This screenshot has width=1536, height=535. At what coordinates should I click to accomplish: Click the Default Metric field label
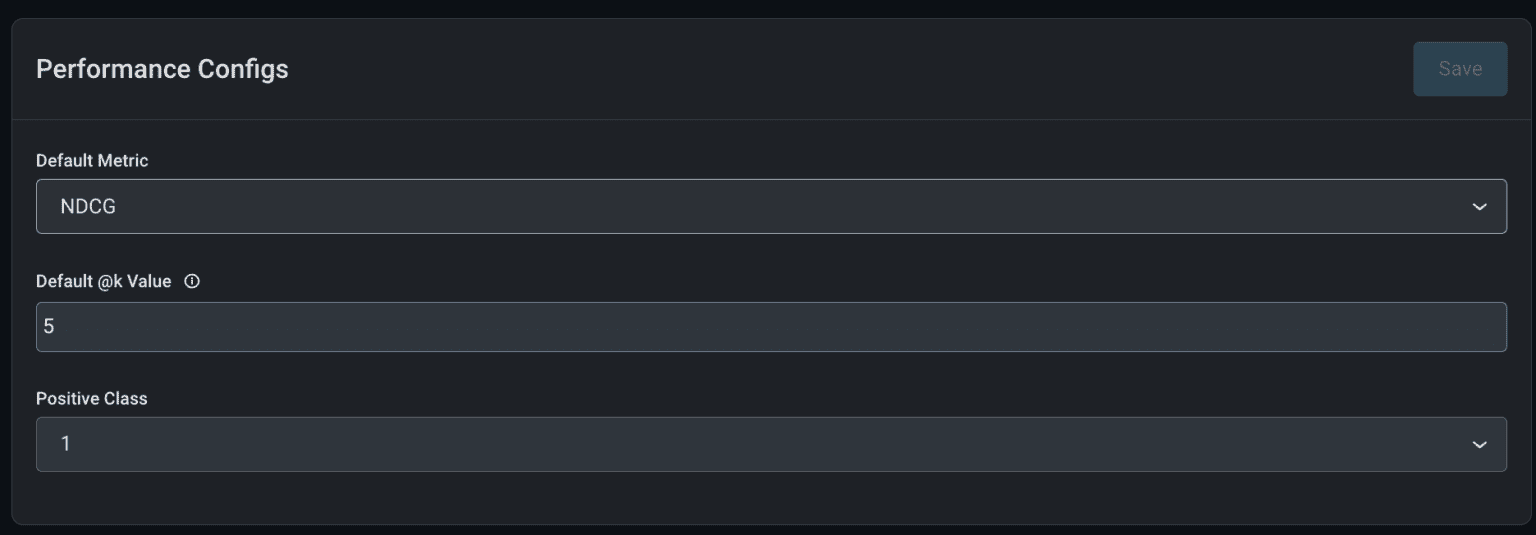pyautogui.click(x=92, y=161)
